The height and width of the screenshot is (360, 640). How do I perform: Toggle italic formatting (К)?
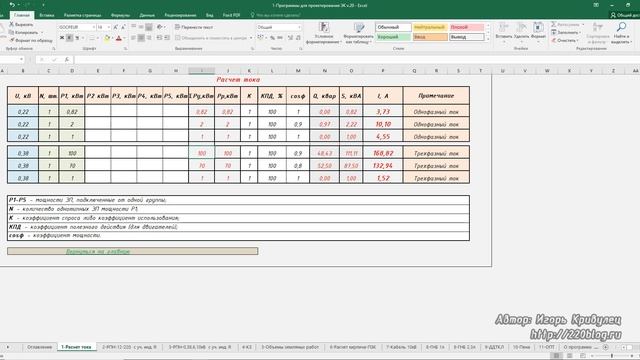tap(69, 38)
